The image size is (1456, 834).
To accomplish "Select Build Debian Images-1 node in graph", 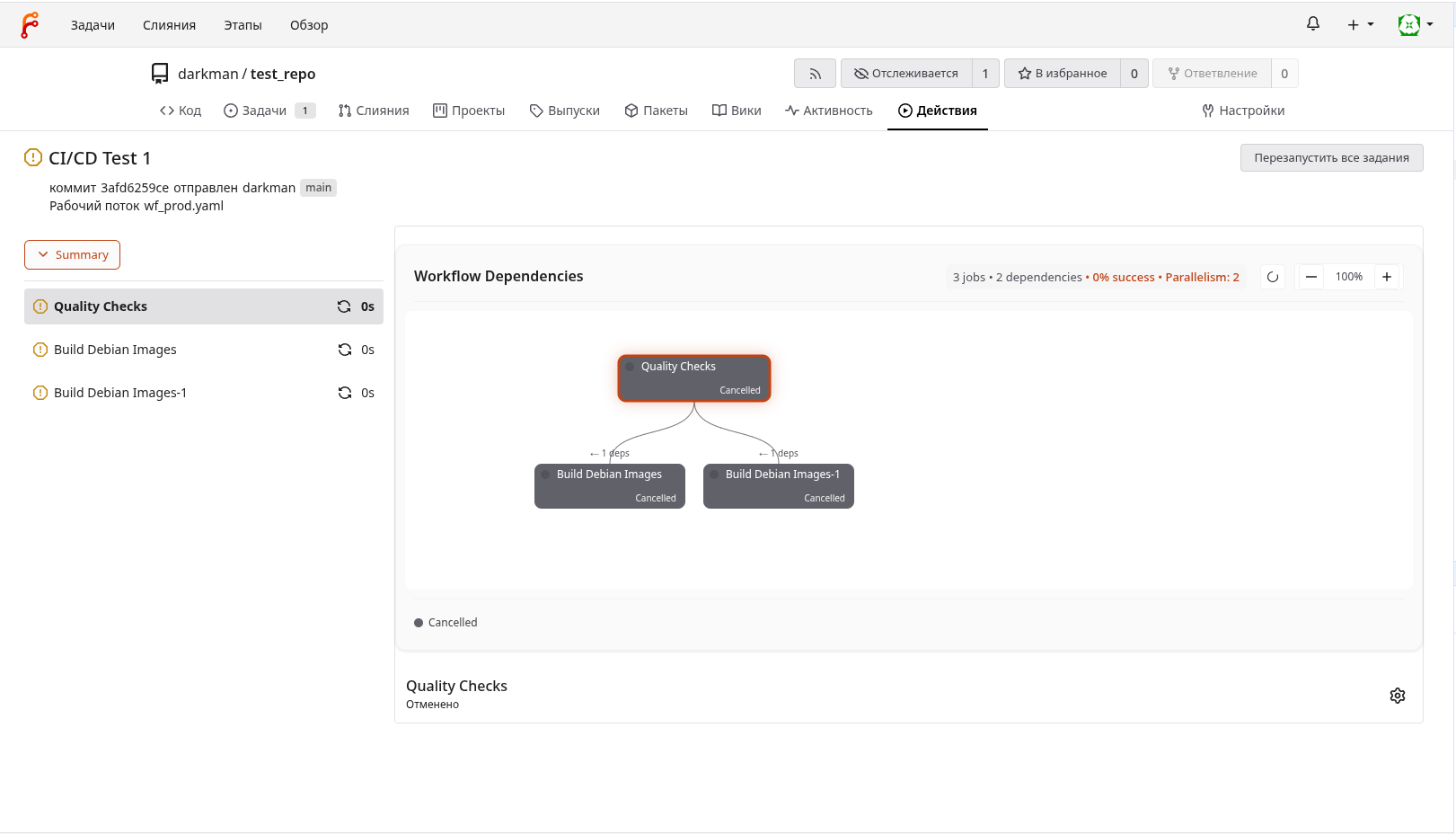I will click(x=778, y=485).
